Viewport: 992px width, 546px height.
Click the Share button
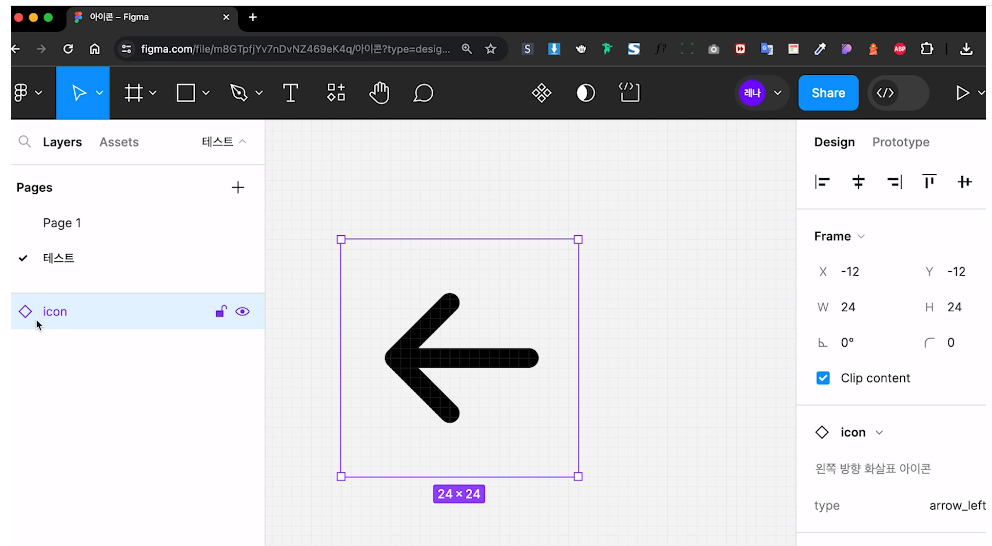[828, 93]
